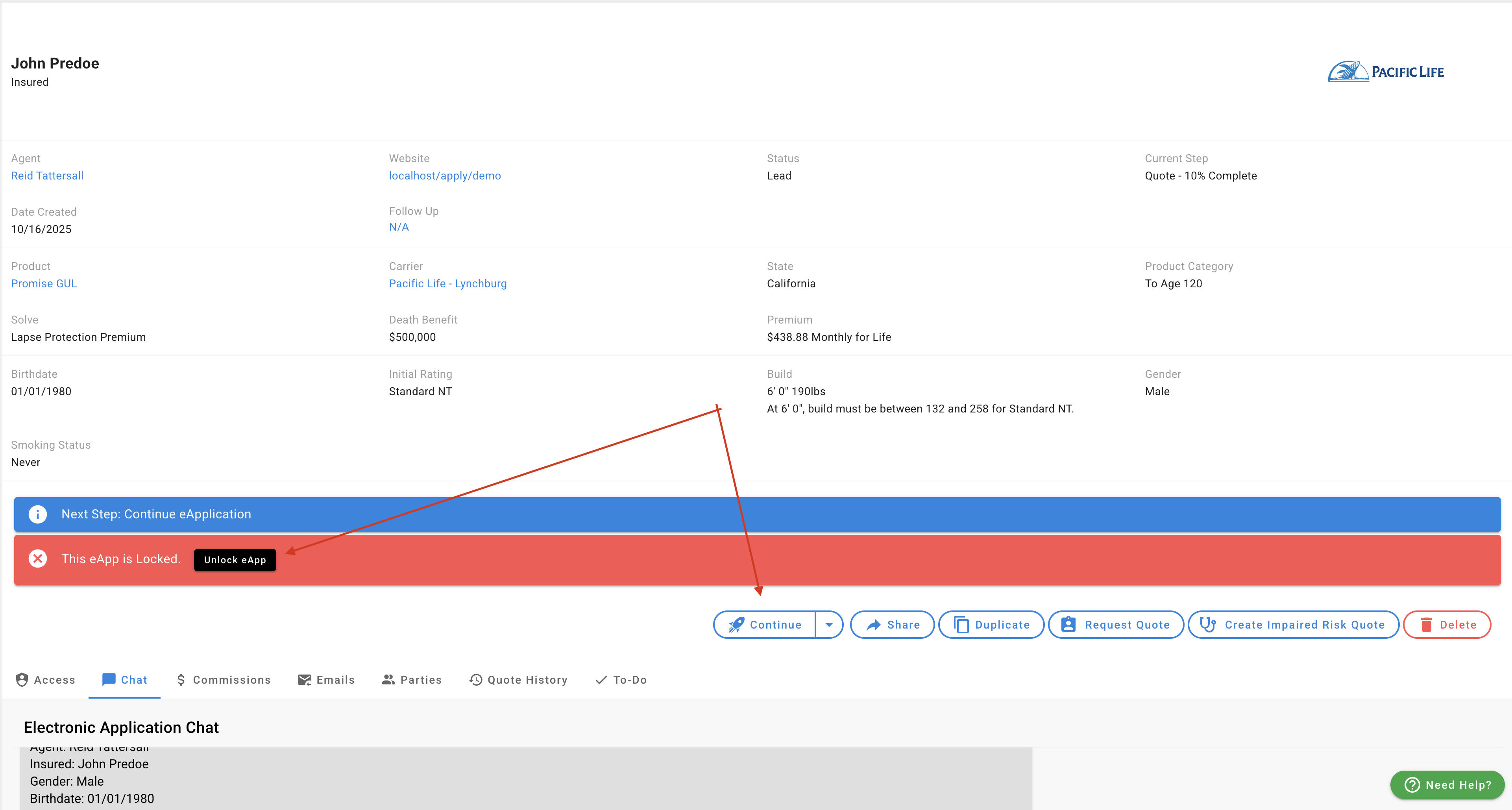Click the Promise GUL product link
This screenshot has width=1512, height=810.
click(44, 283)
